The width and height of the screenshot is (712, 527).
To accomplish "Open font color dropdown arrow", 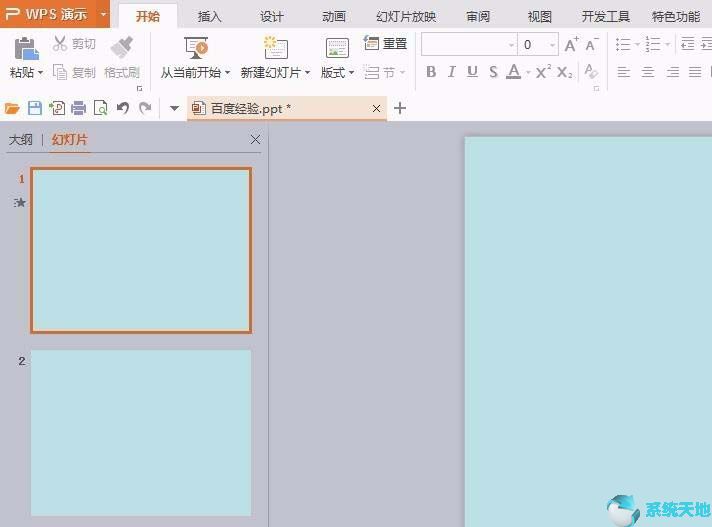I will (528, 72).
